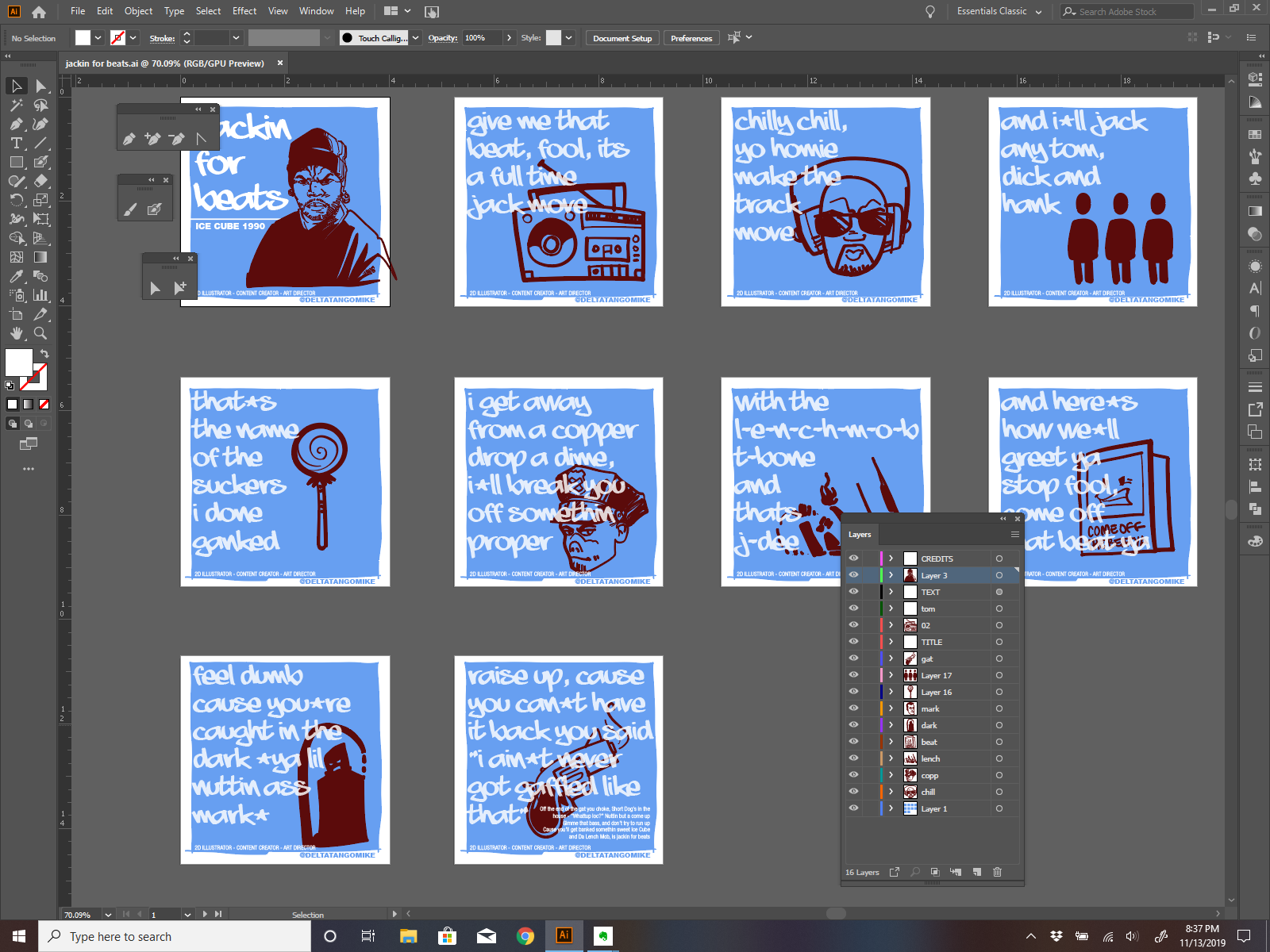Hide the gat layer

click(x=853, y=658)
